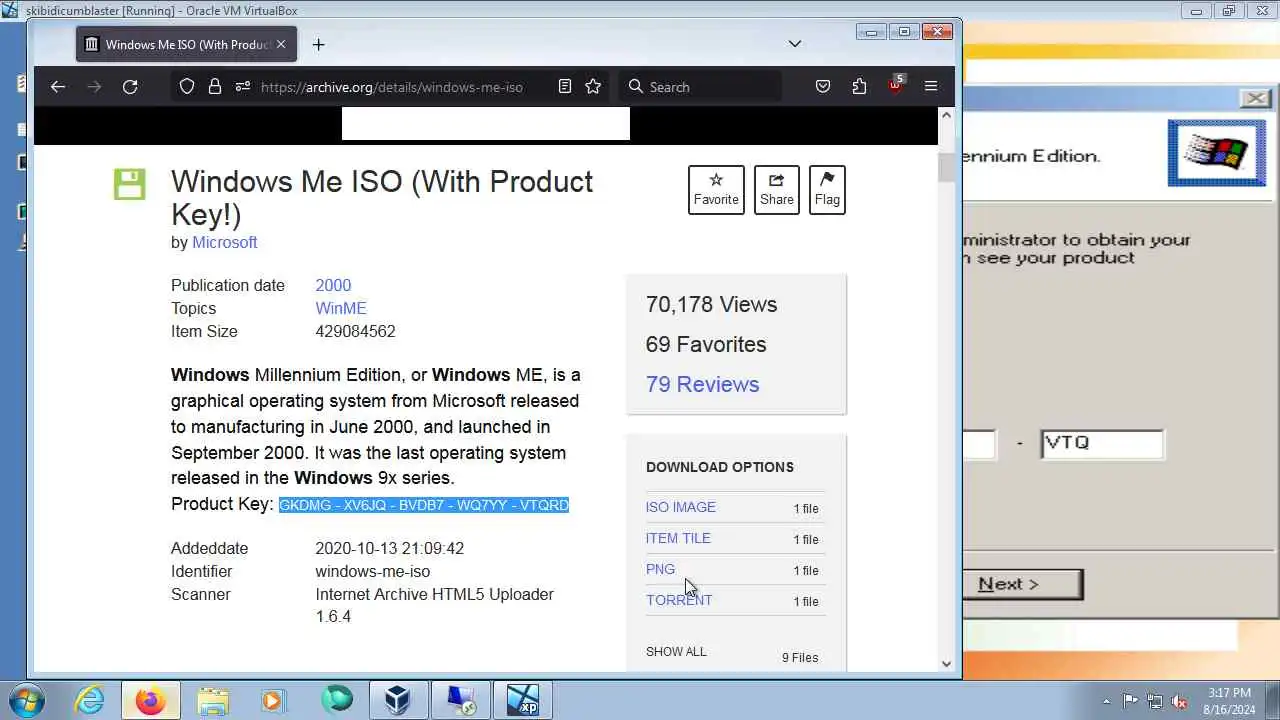Click the 70,178 Views text
Image resolution: width=1280 pixels, height=720 pixels.
coord(711,304)
